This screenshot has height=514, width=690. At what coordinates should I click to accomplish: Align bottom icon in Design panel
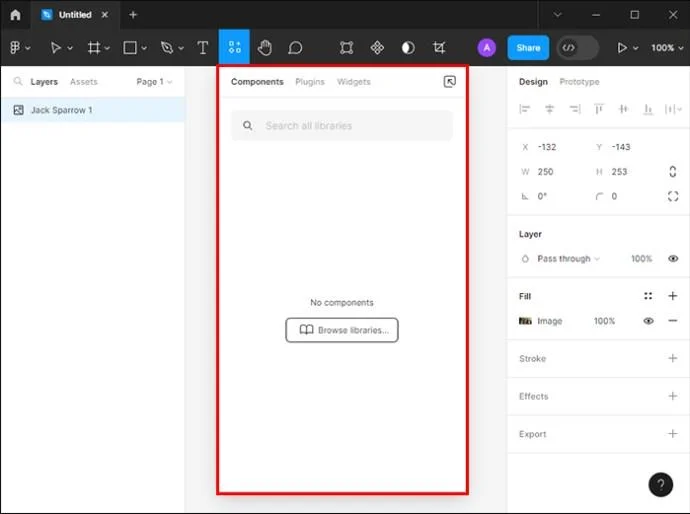[648, 109]
